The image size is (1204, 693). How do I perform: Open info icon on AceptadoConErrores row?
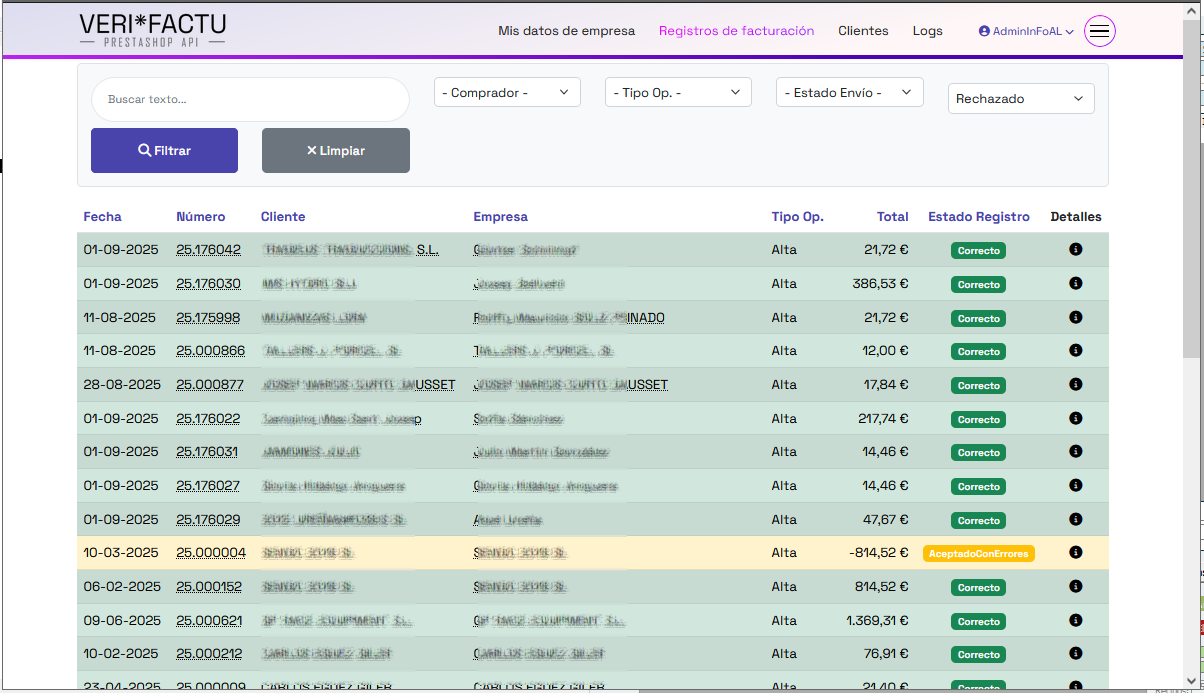[1075, 552]
